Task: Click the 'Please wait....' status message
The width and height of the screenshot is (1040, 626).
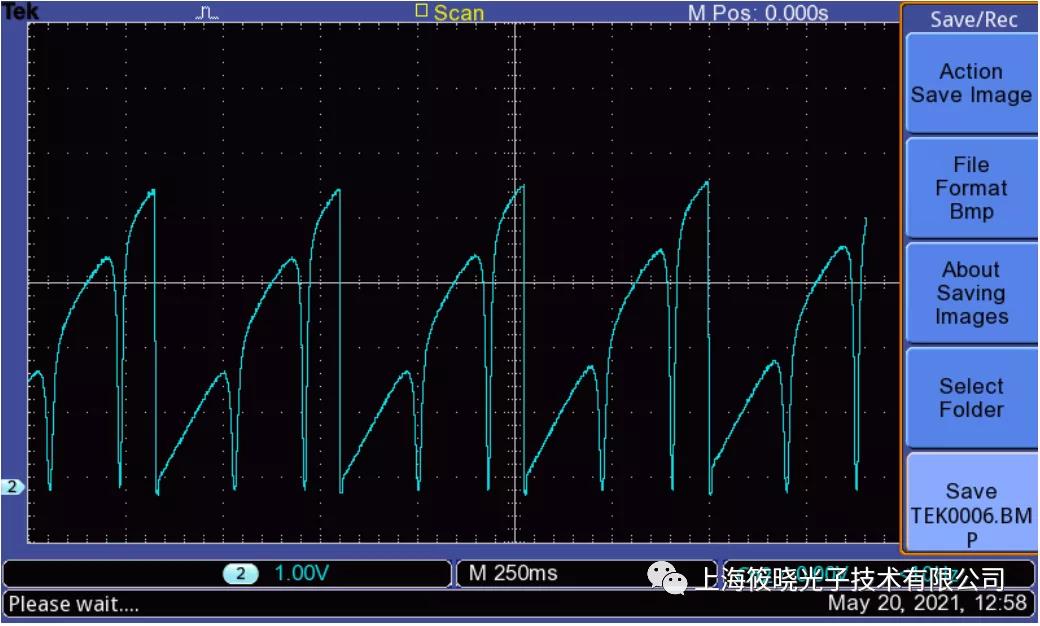Action: pyautogui.click(x=74, y=604)
